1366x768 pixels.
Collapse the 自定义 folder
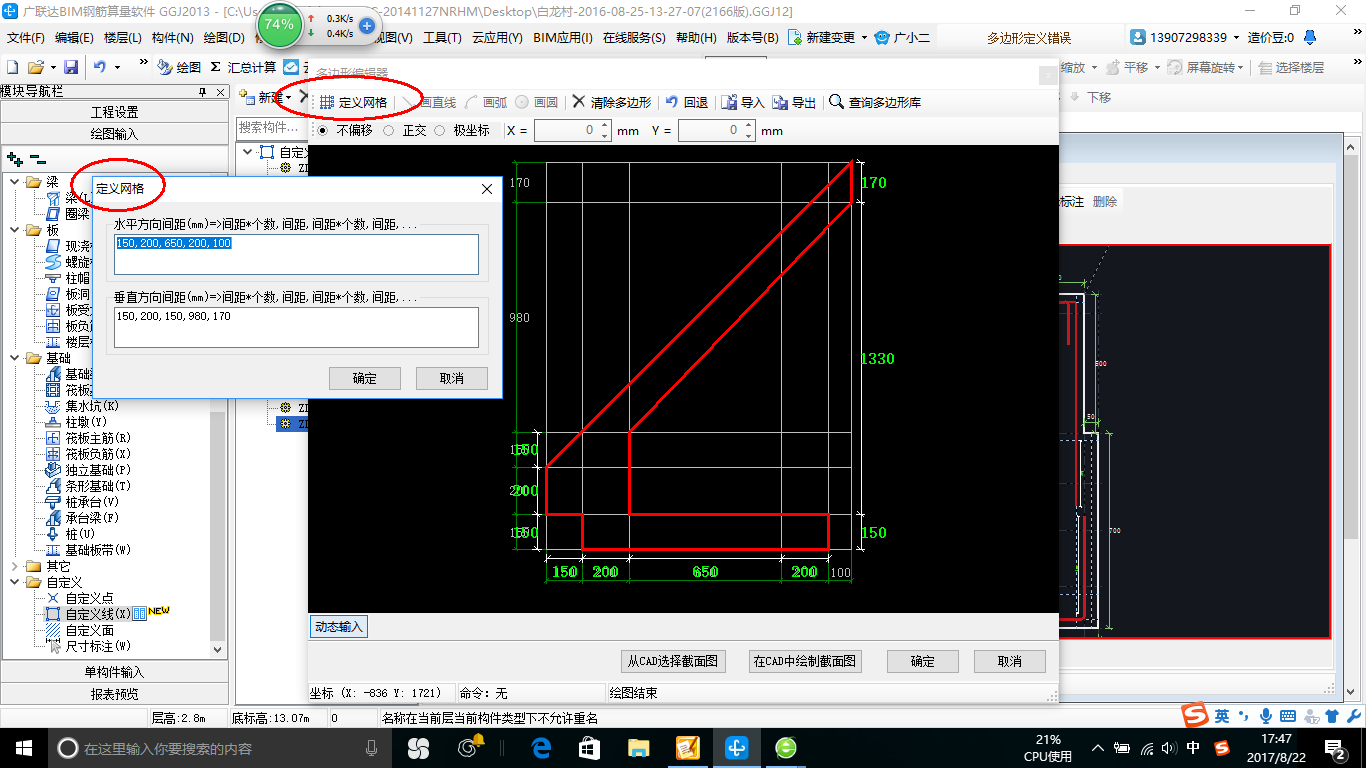(15, 582)
